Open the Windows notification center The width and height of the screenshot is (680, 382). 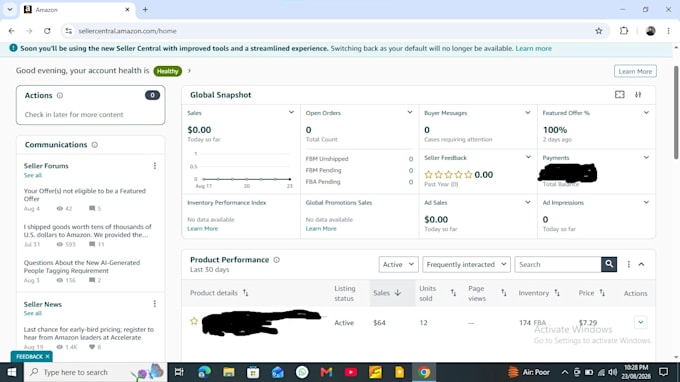point(664,372)
